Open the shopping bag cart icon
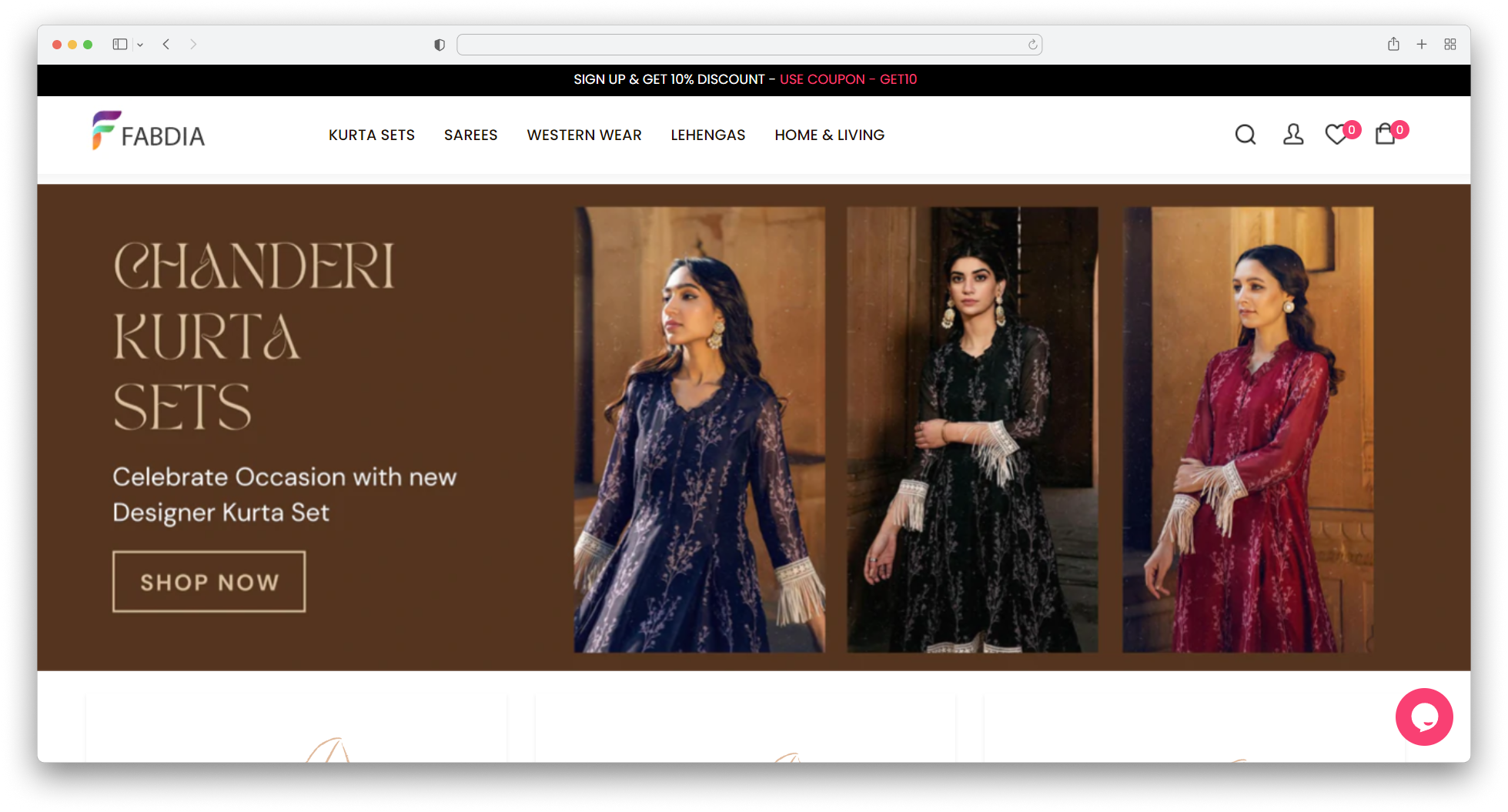 pyautogui.click(x=1385, y=135)
